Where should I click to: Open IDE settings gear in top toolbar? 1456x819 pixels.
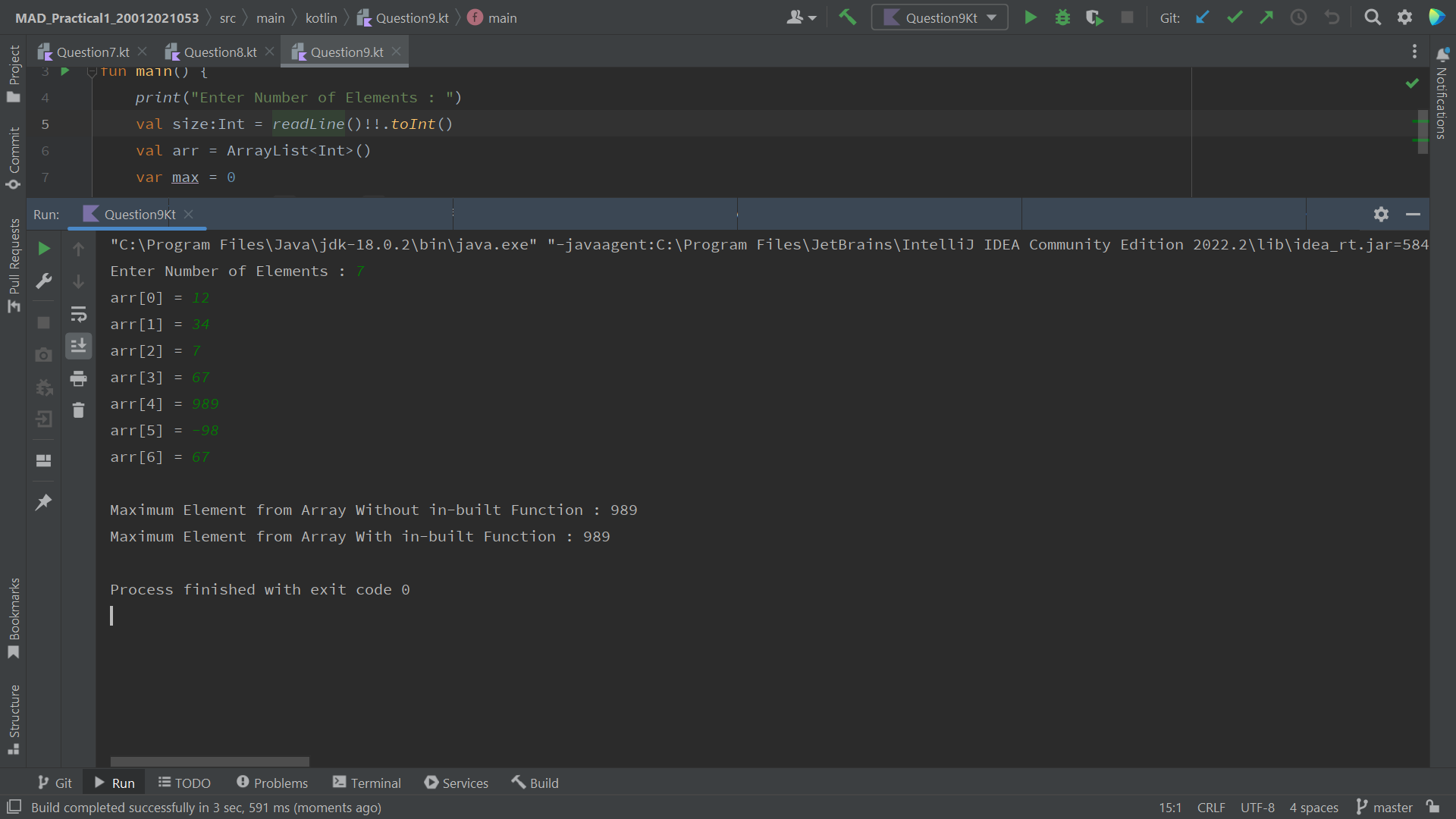1404,17
